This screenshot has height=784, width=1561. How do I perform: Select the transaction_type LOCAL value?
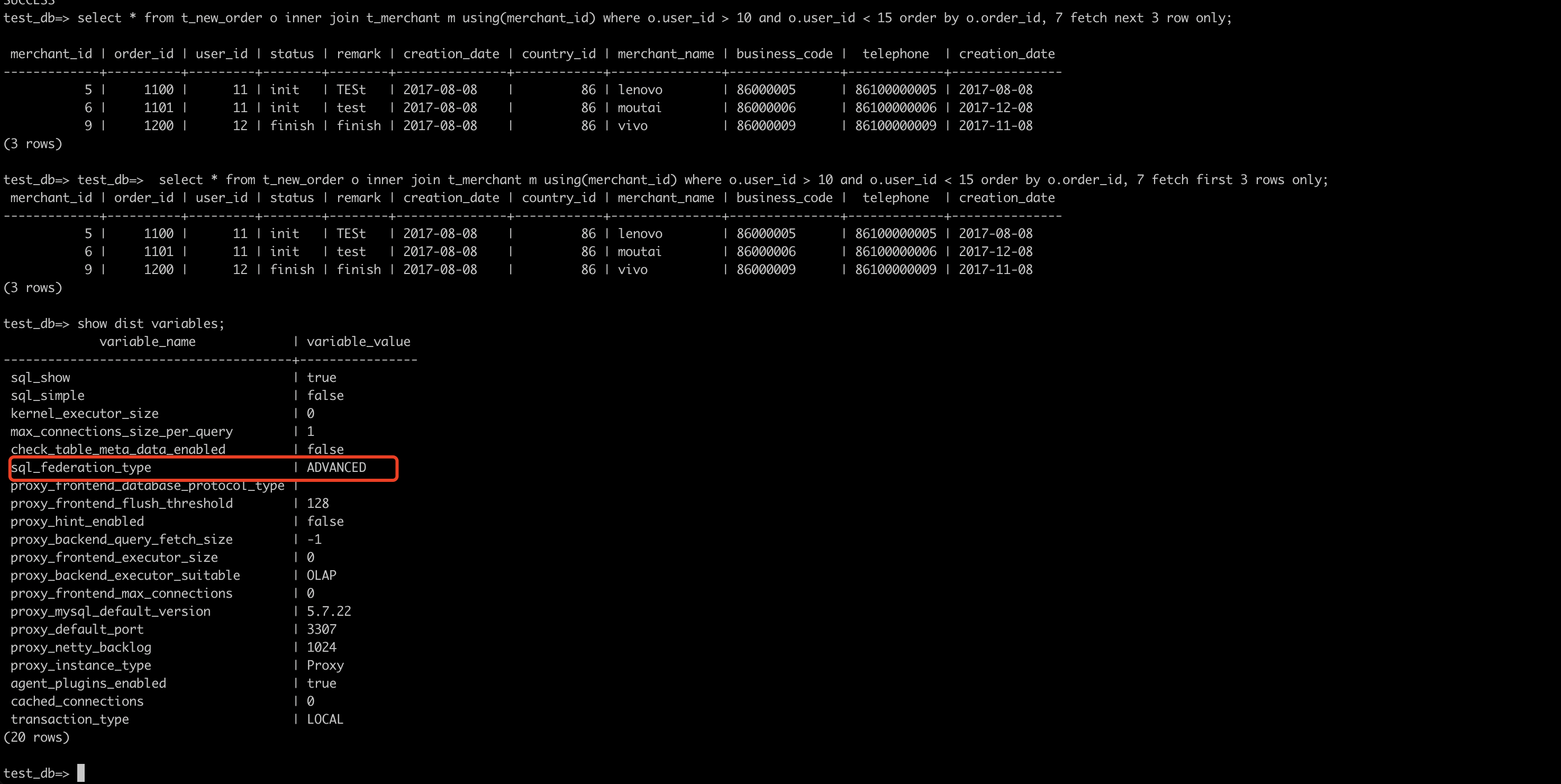(324, 719)
